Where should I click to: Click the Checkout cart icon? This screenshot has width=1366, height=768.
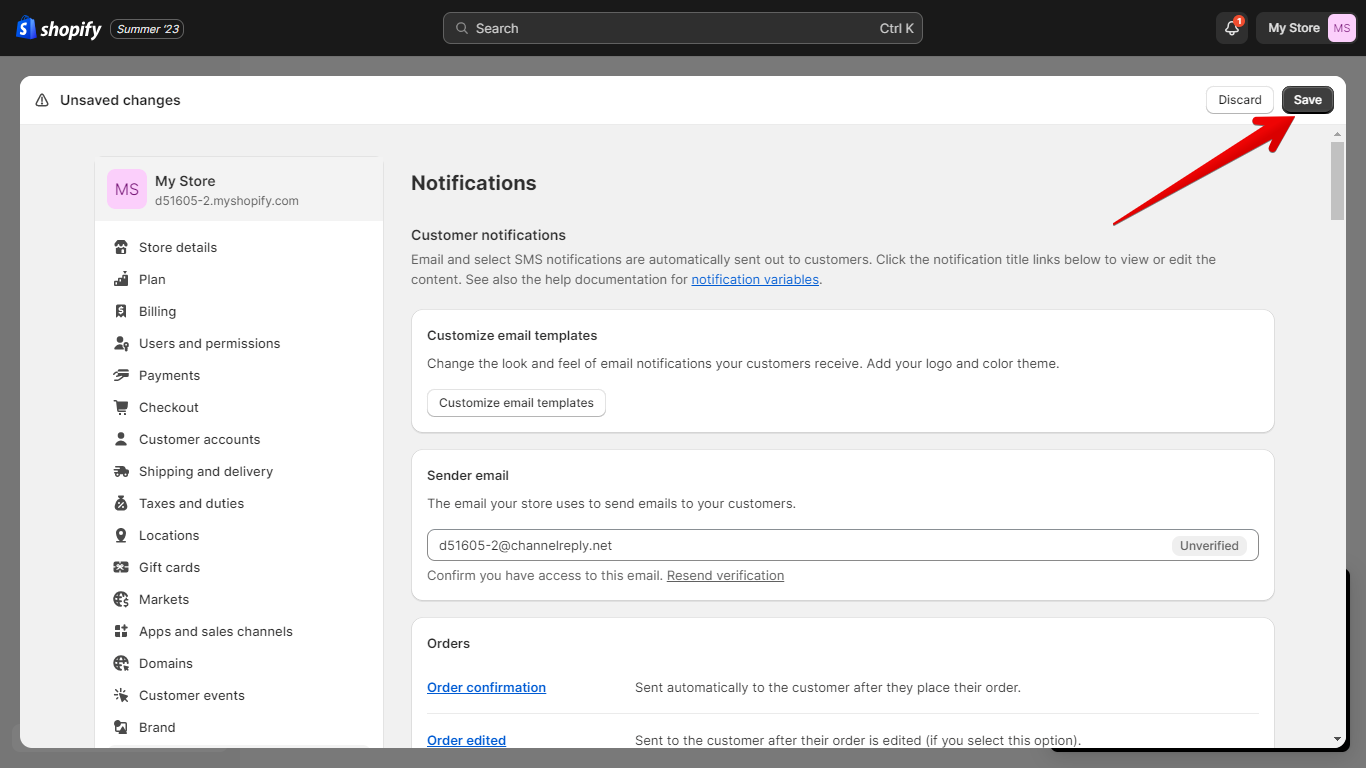click(121, 407)
